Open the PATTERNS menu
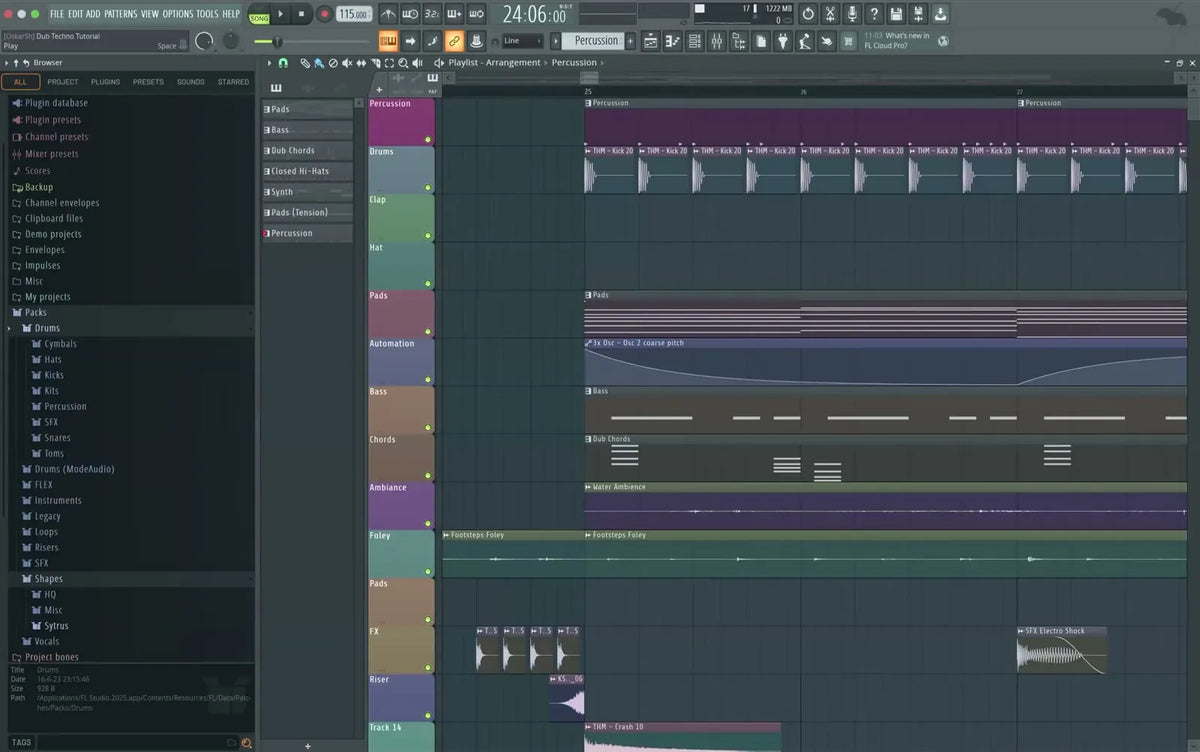 (120, 14)
